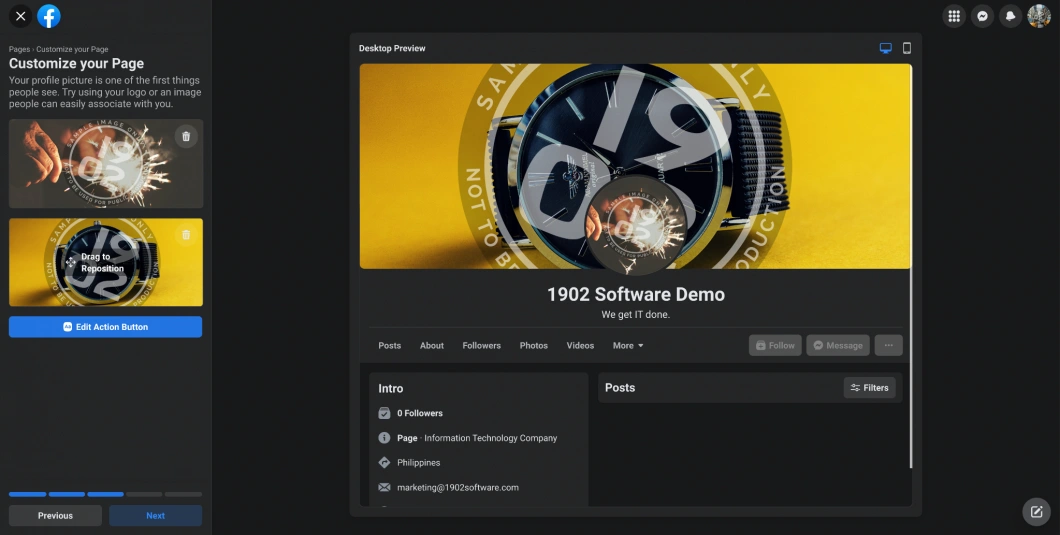The width and height of the screenshot is (1060, 535).
Task: Click the info icon beside Page category
Action: pyautogui.click(x=384, y=438)
